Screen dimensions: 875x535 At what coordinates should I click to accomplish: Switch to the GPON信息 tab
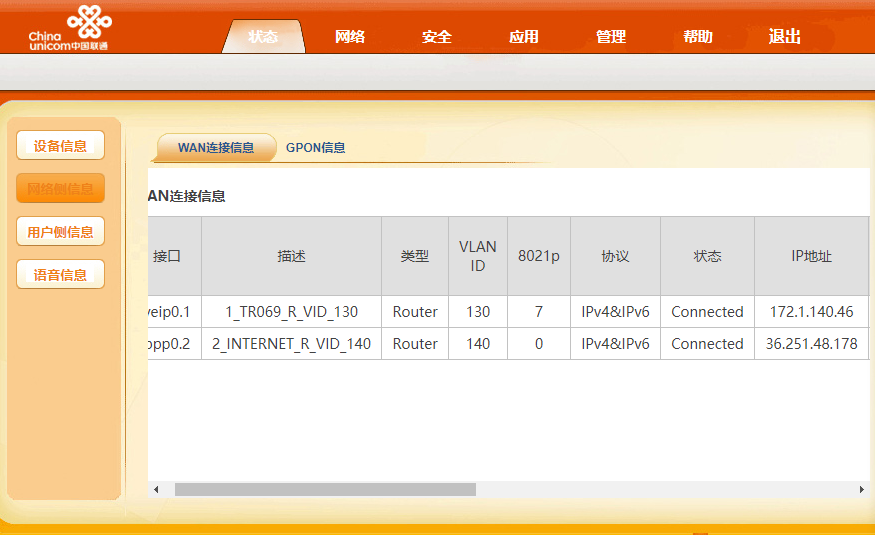pyautogui.click(x=315, y=148)
